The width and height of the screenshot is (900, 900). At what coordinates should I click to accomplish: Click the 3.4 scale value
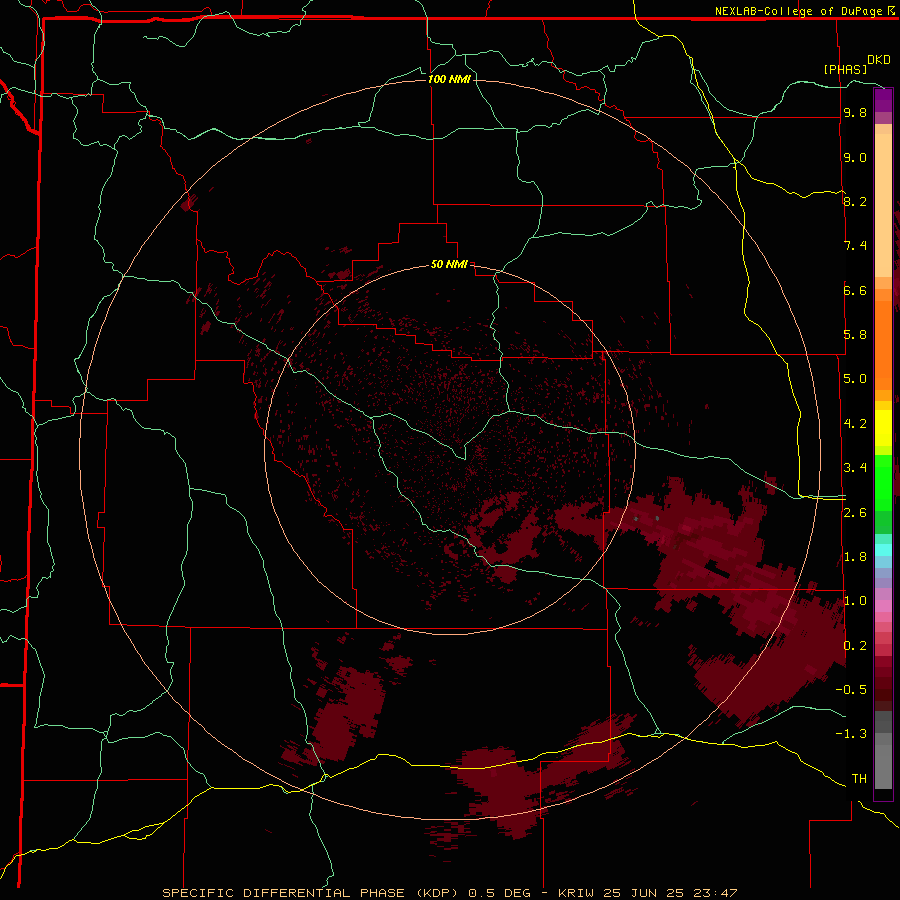pos(855,468)
